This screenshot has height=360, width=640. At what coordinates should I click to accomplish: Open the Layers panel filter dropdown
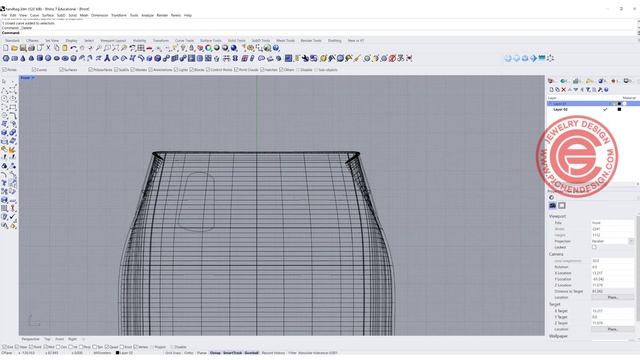pos(588,90)
